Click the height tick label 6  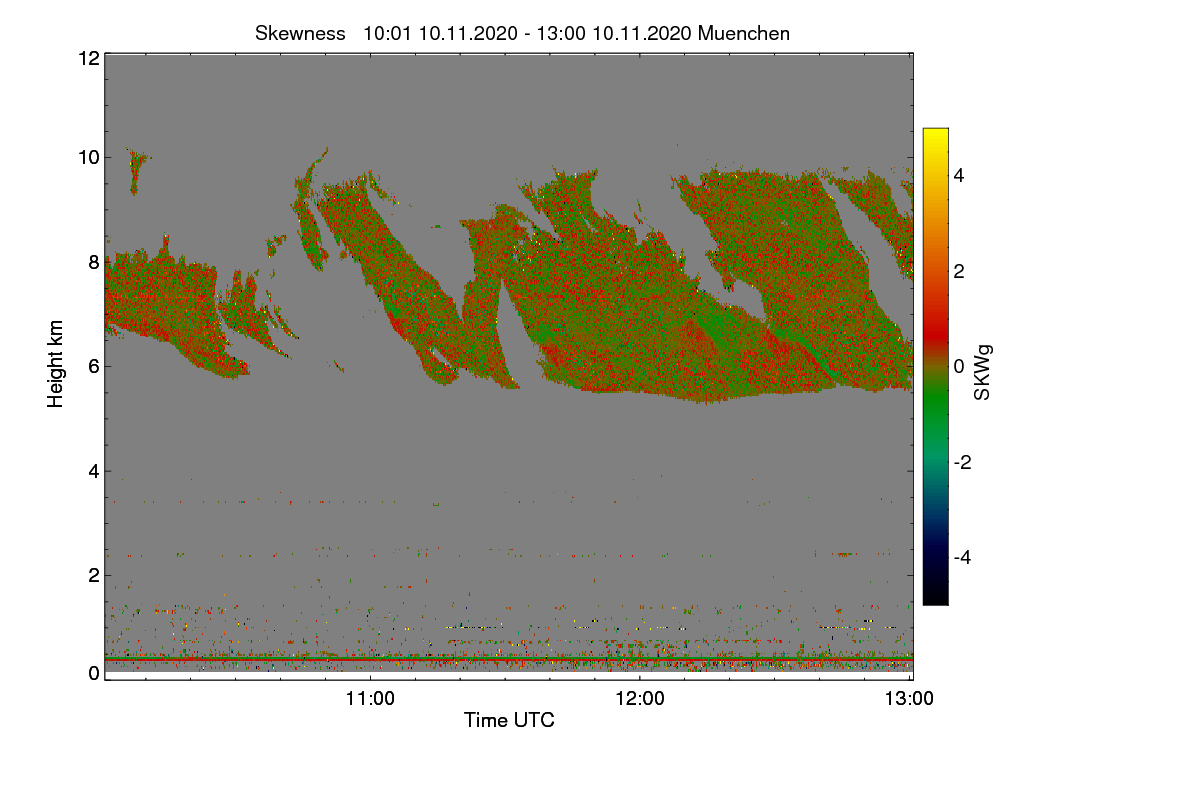(x=94, y=366)
